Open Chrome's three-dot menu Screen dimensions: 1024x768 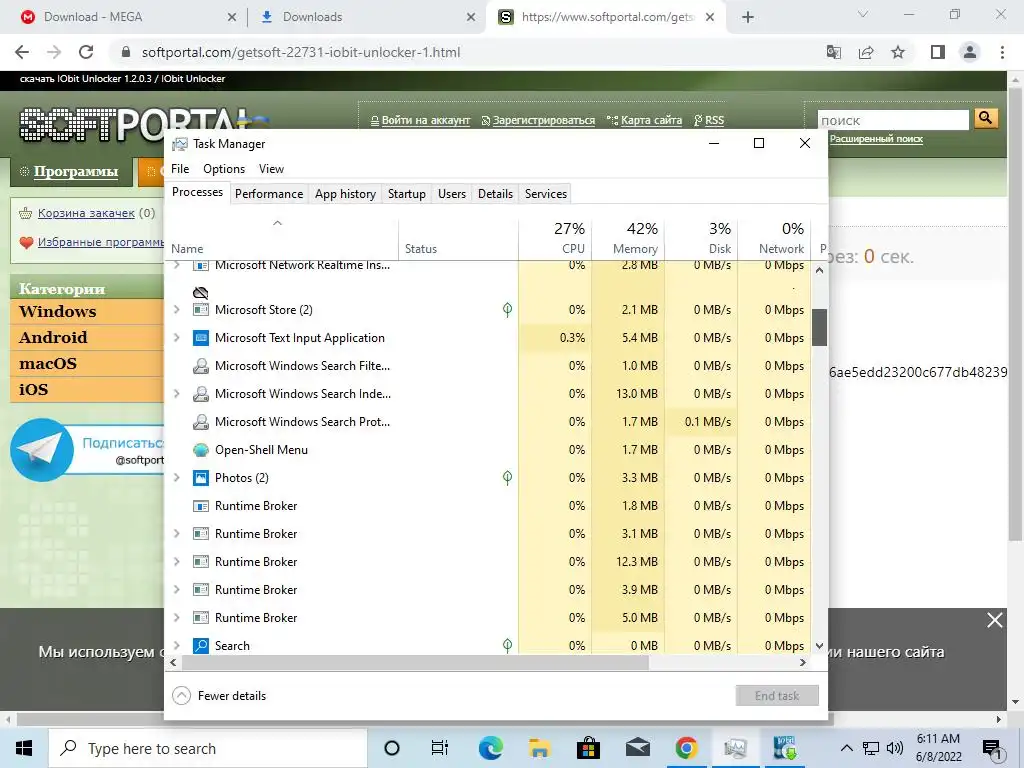tap(1002, 52)
